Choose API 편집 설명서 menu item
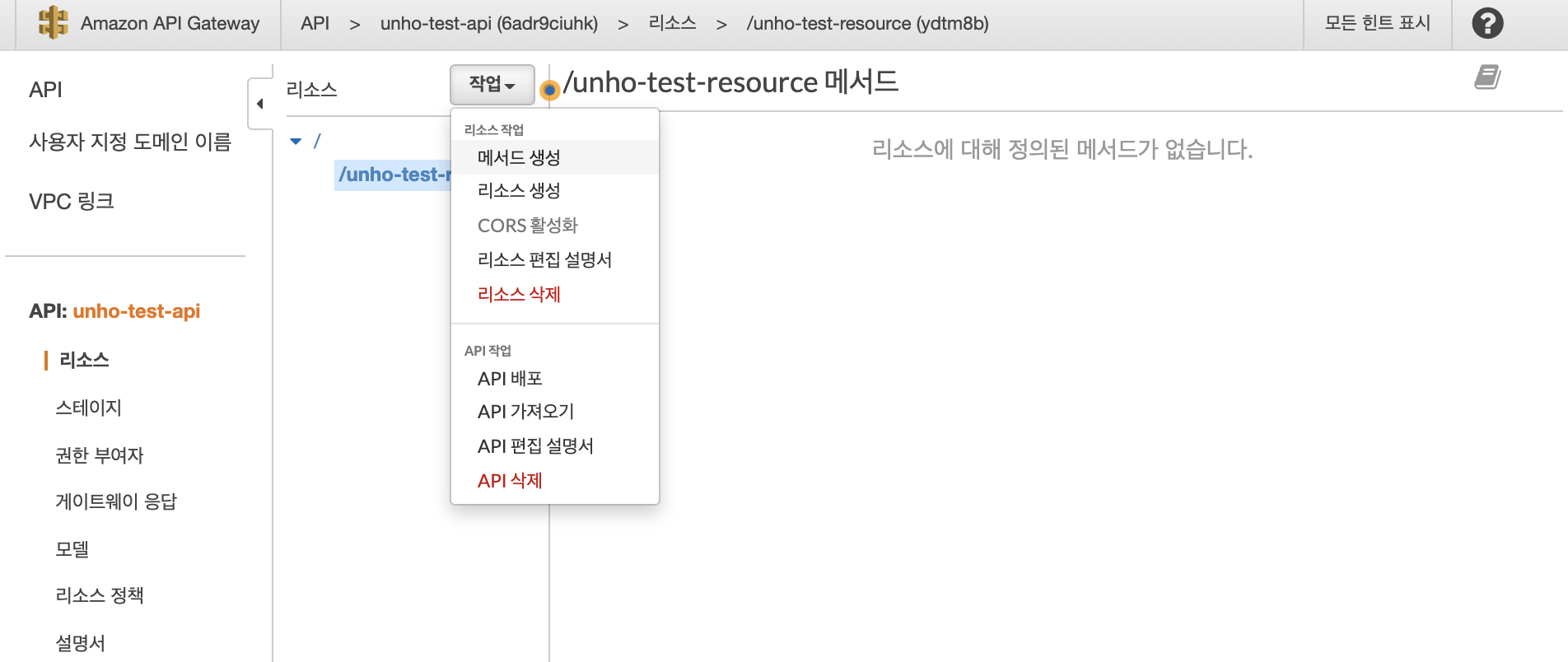The height and width of the screenshot is (662, 1568). point(555,446)
